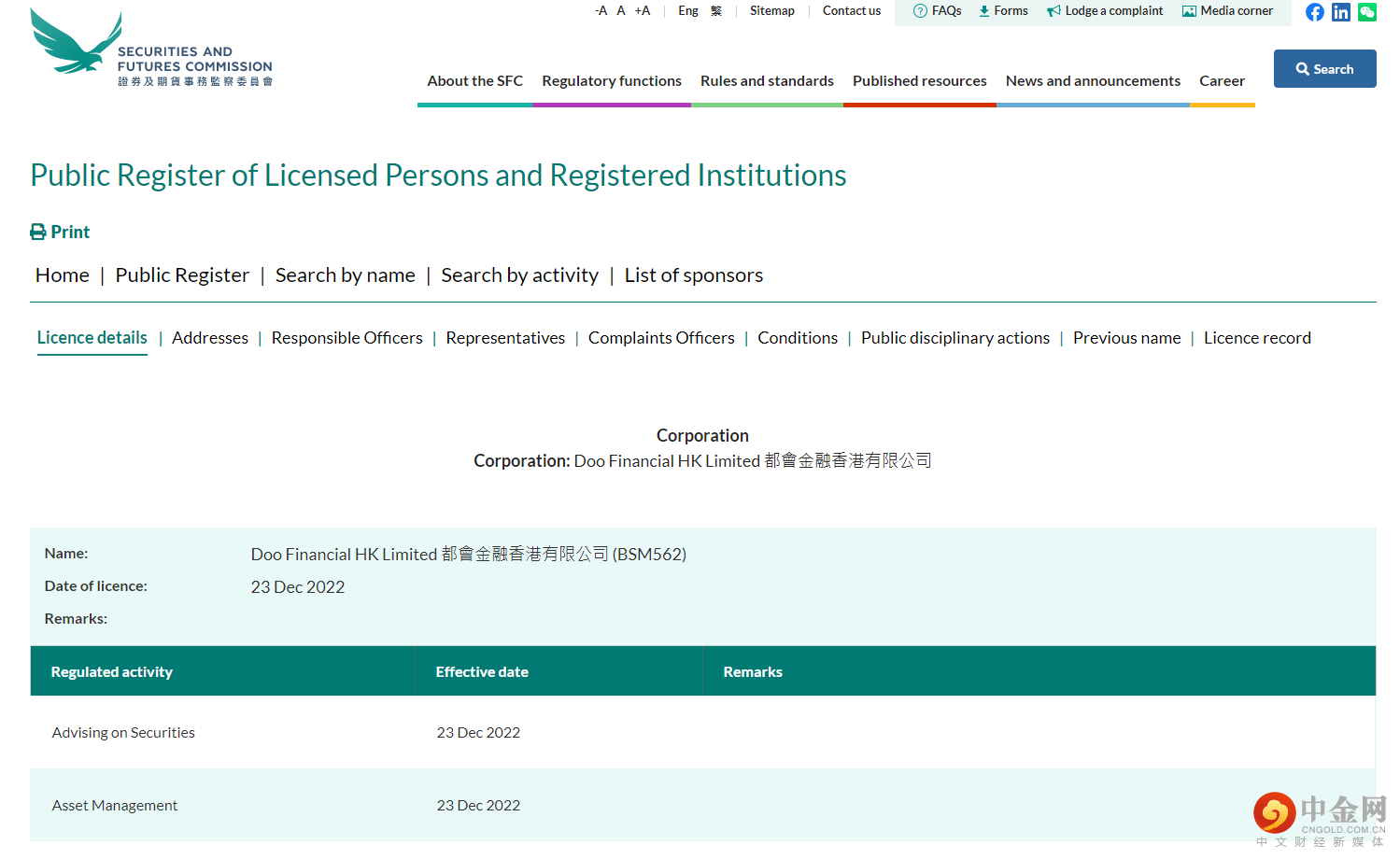Open FAQs in the top bar
The image size is (1400, 859).
click(937, 11)
